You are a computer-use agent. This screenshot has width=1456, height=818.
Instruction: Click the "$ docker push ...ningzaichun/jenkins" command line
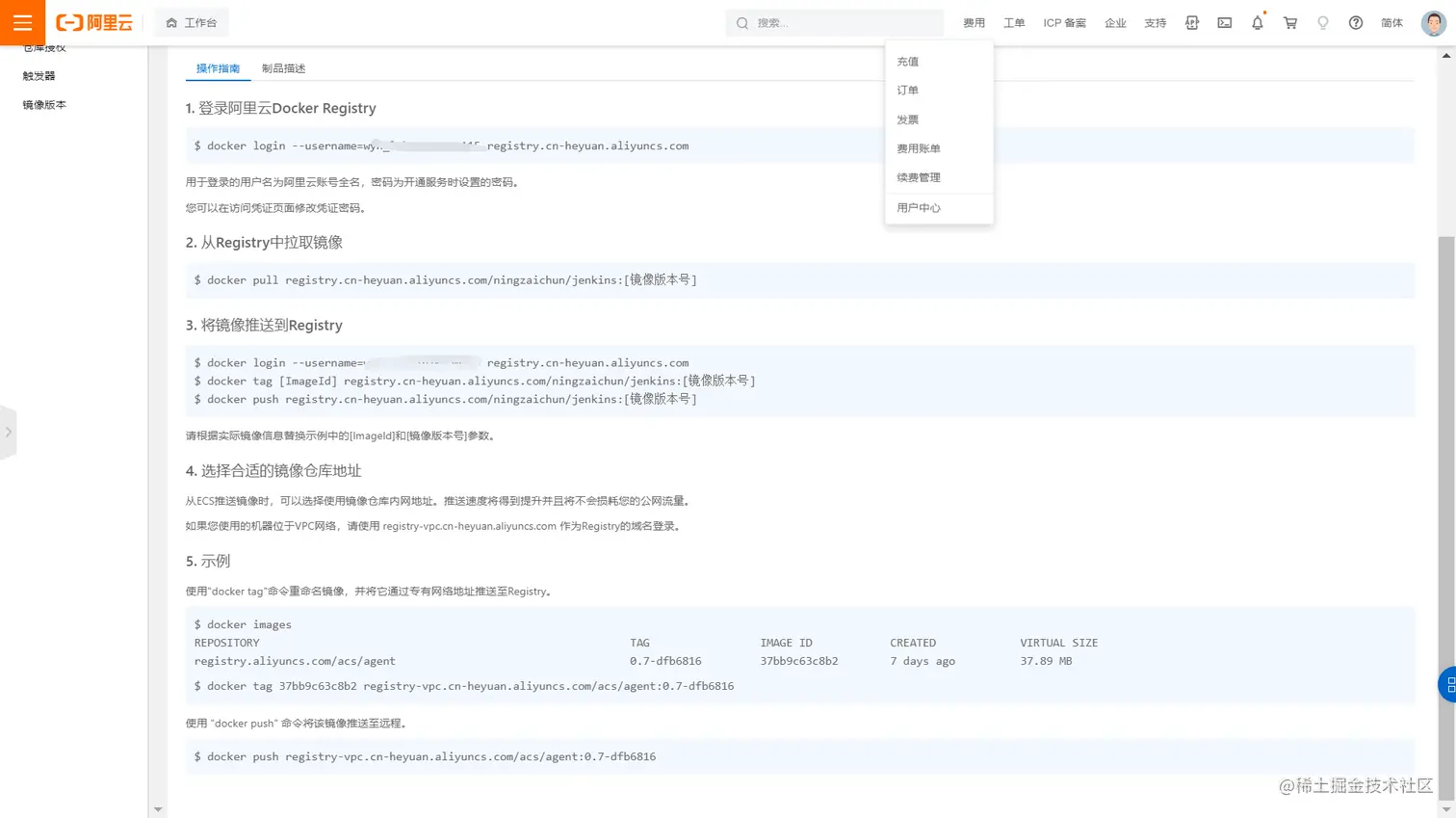point(445,399)
